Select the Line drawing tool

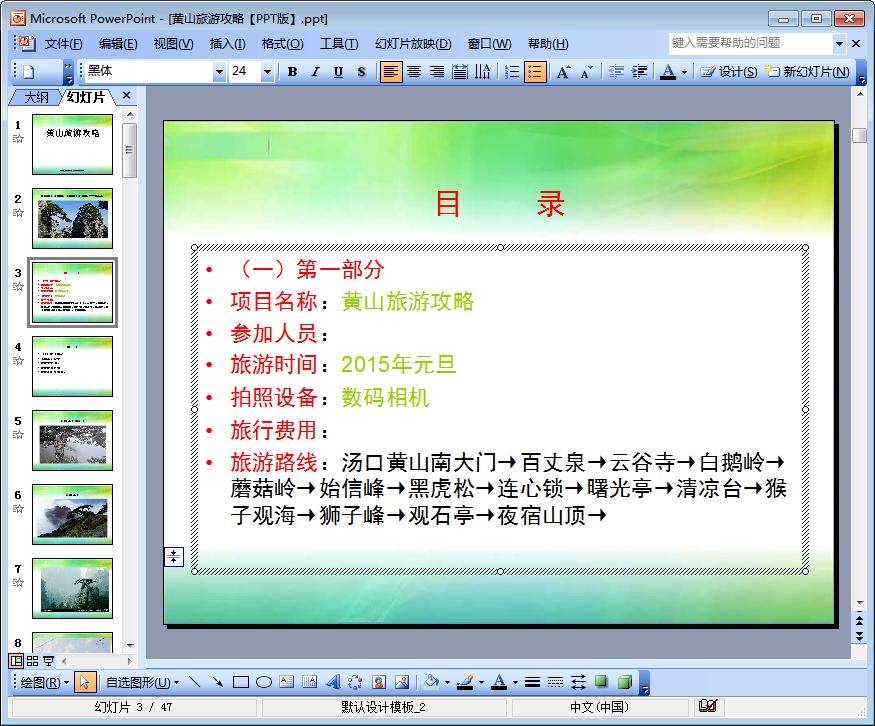195,682
